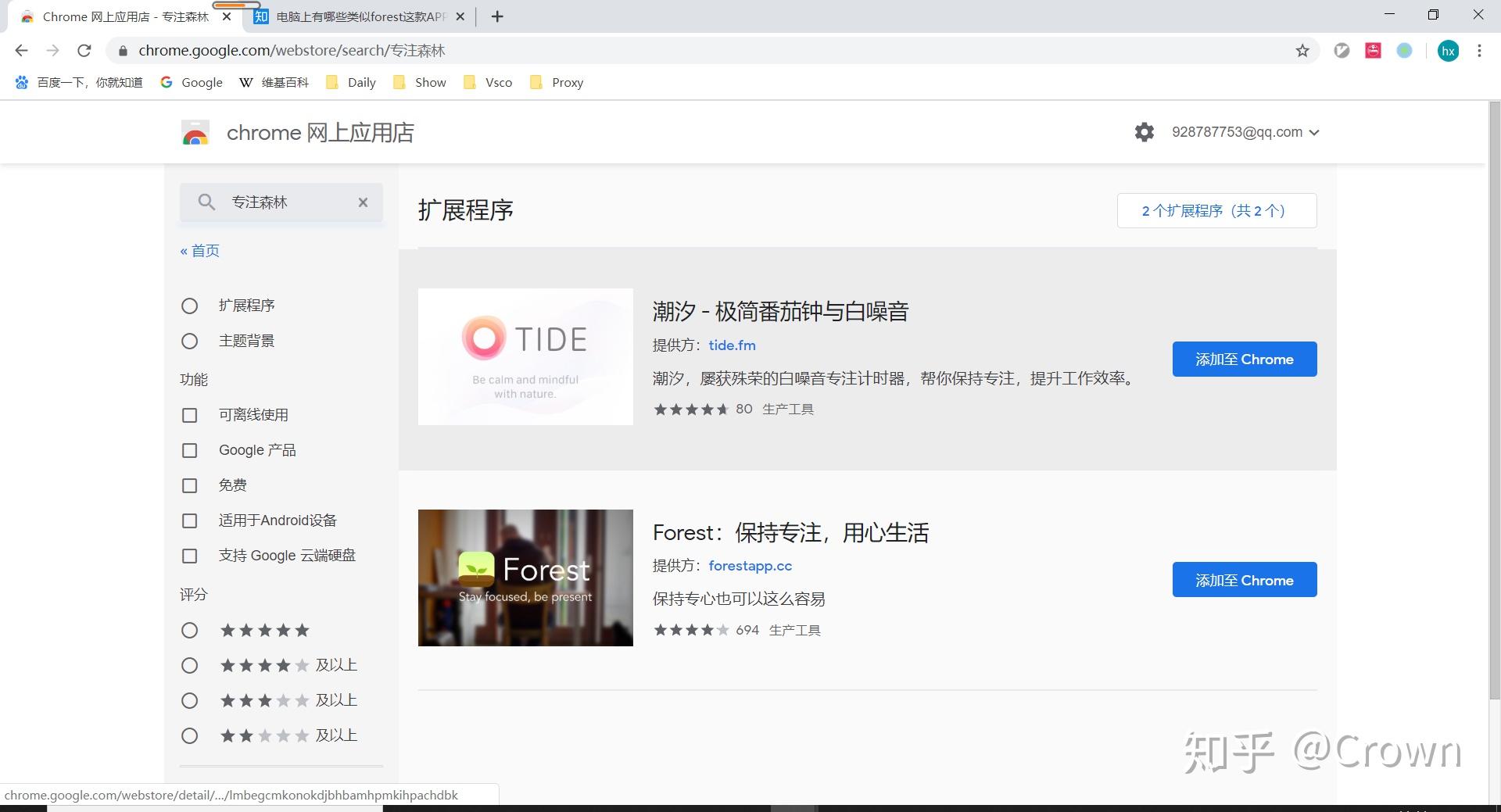Go back with browser back arrow

(x=21, y=51)
